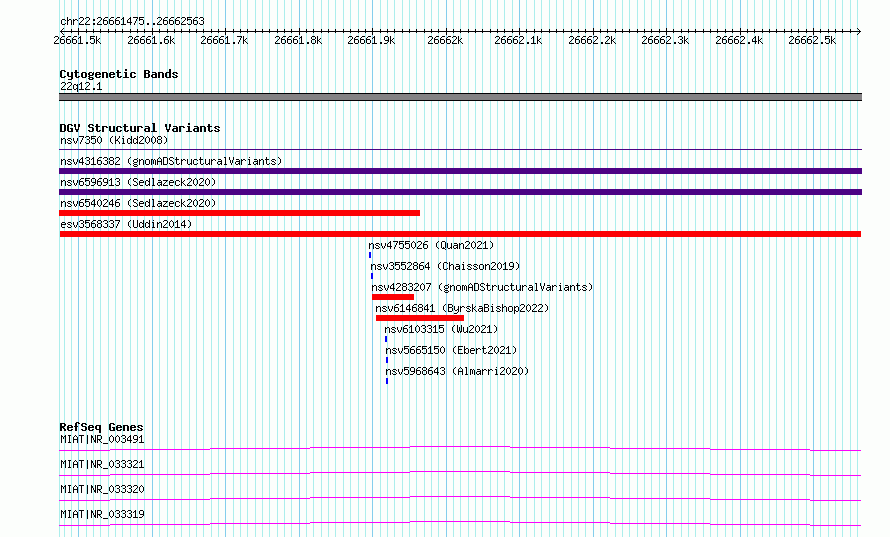Screen dimensions: 890x537
Task: Open variant nsv3552864 (Chaisson2019) label
Action: click(445, 266)
